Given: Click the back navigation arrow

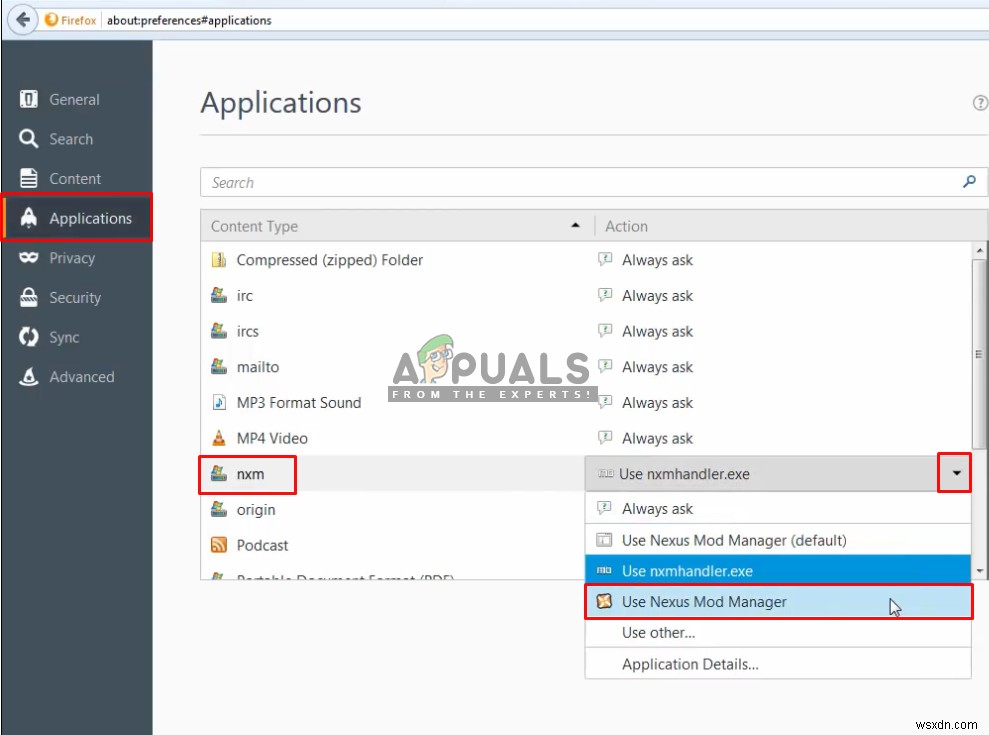Looking at the screenshot, I should [21, 18].
